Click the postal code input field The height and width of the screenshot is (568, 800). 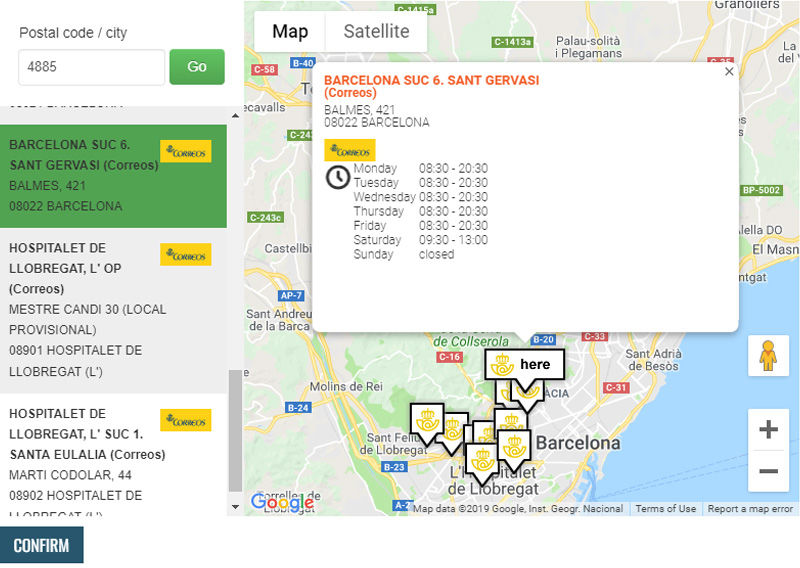pyautogui.click(x=92, y=67)
